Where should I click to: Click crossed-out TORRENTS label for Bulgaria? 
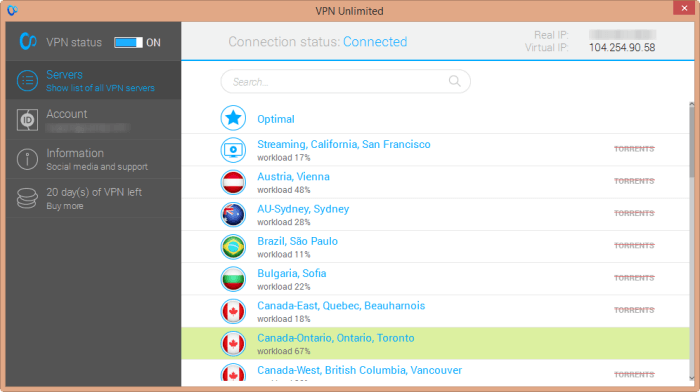point(634,278)
